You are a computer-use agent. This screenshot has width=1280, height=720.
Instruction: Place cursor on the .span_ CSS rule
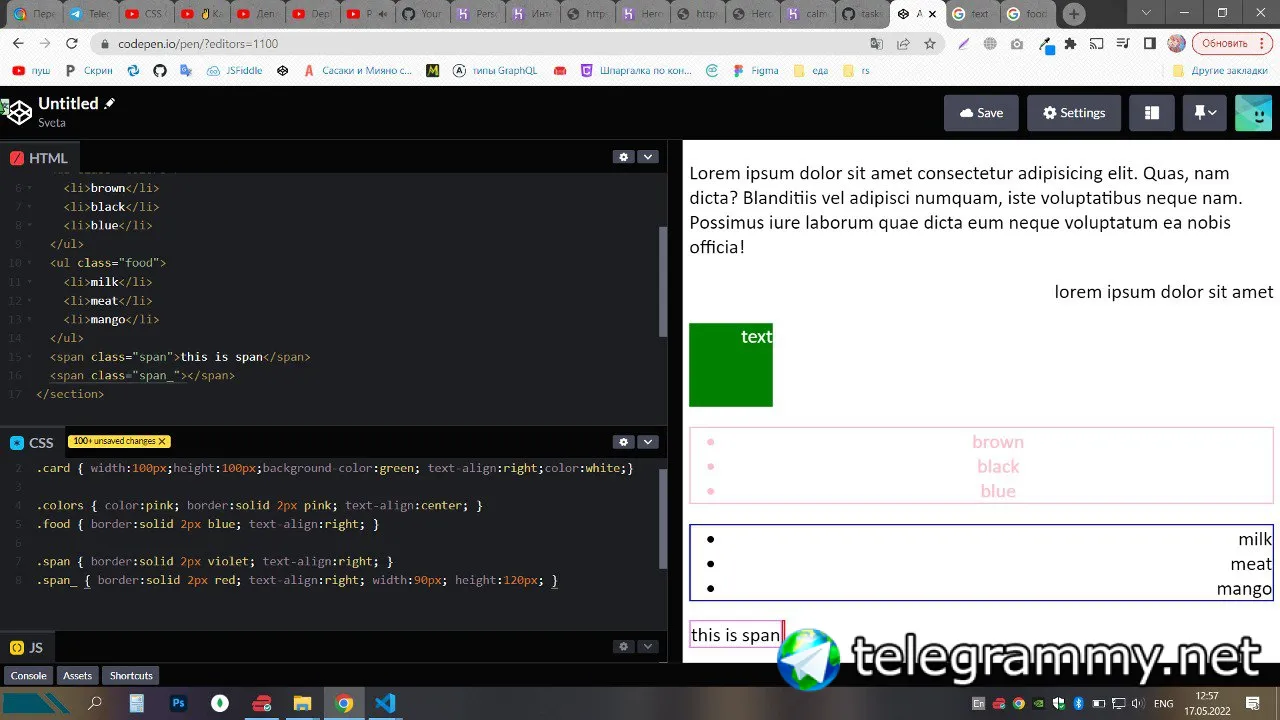pos(297,580)
